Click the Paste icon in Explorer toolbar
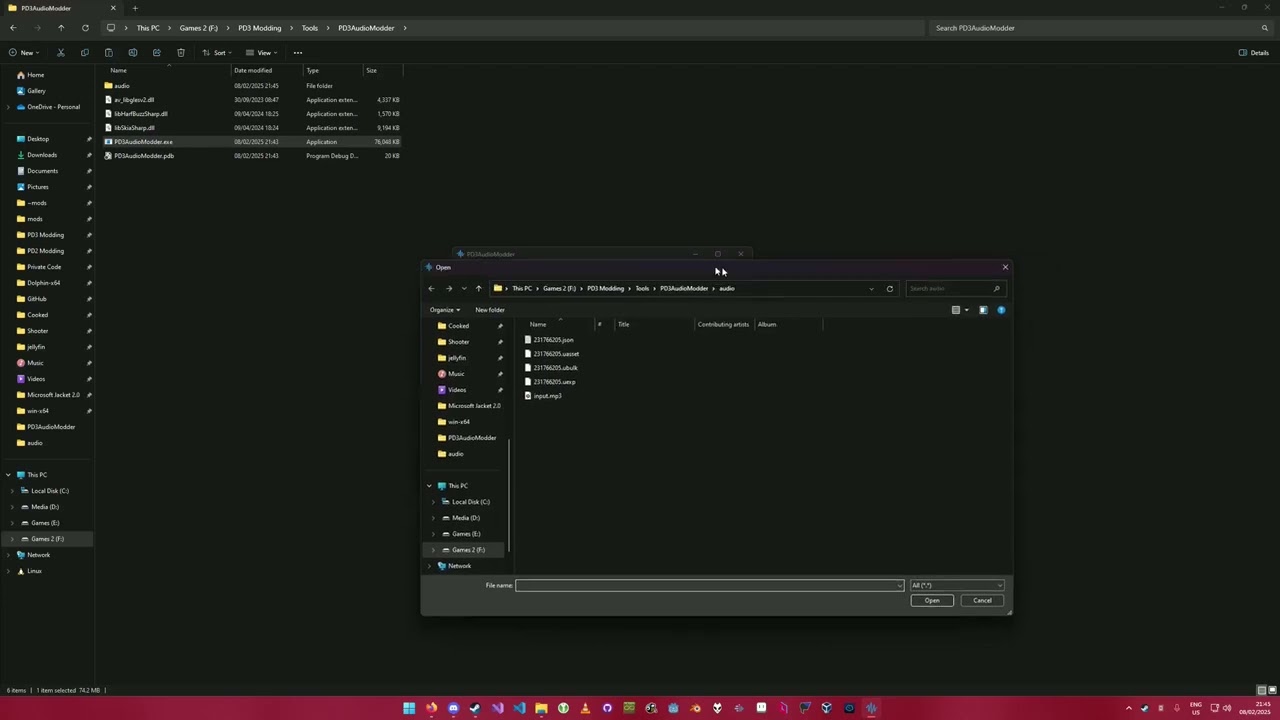 coord(108,53)
